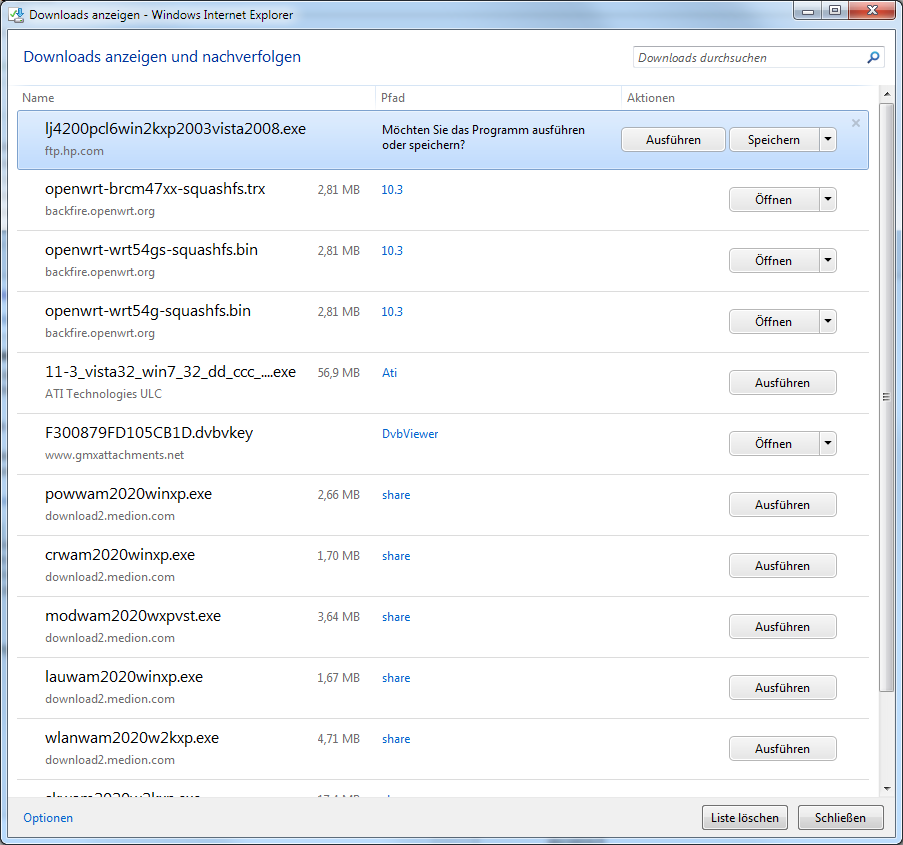Open share folder link for modwam2020wxpvst.exe

click(x=396, y=617)
